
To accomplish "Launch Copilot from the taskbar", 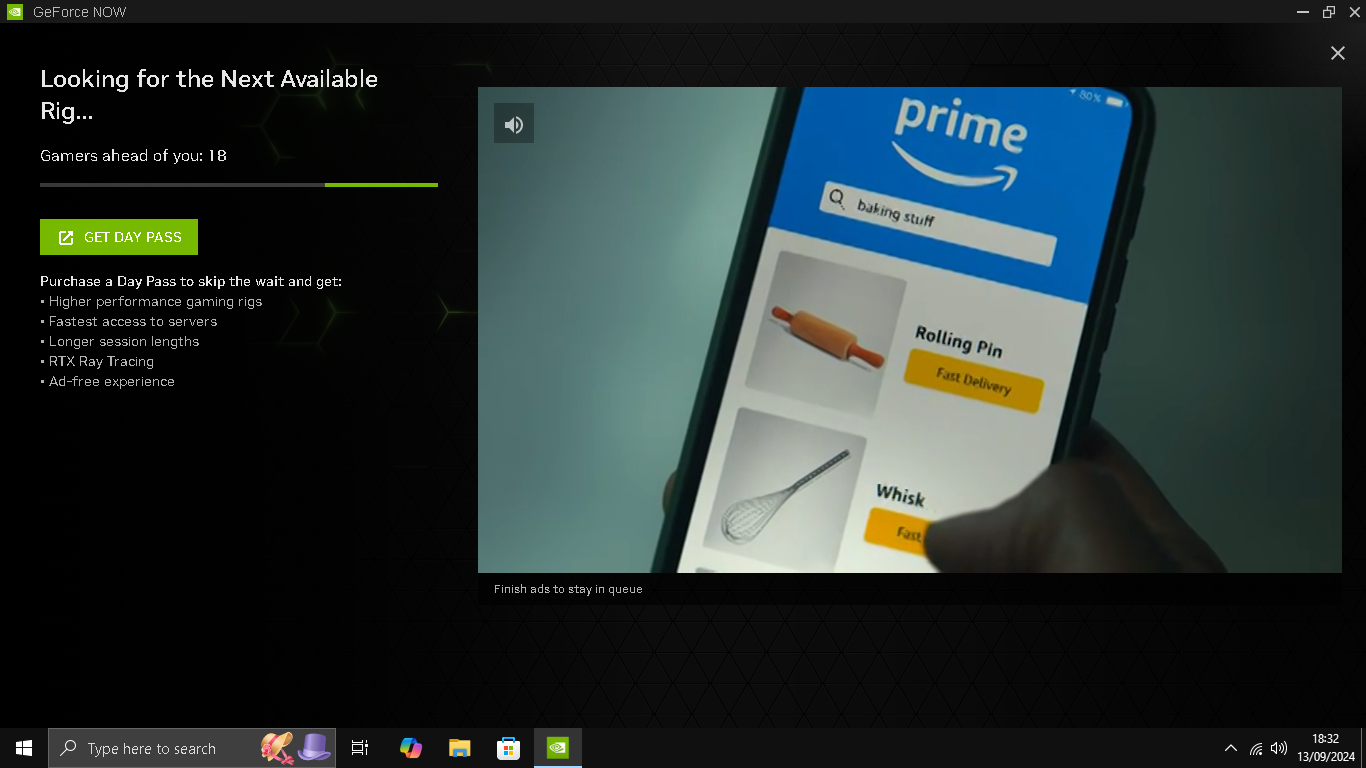I will (411, 748).
